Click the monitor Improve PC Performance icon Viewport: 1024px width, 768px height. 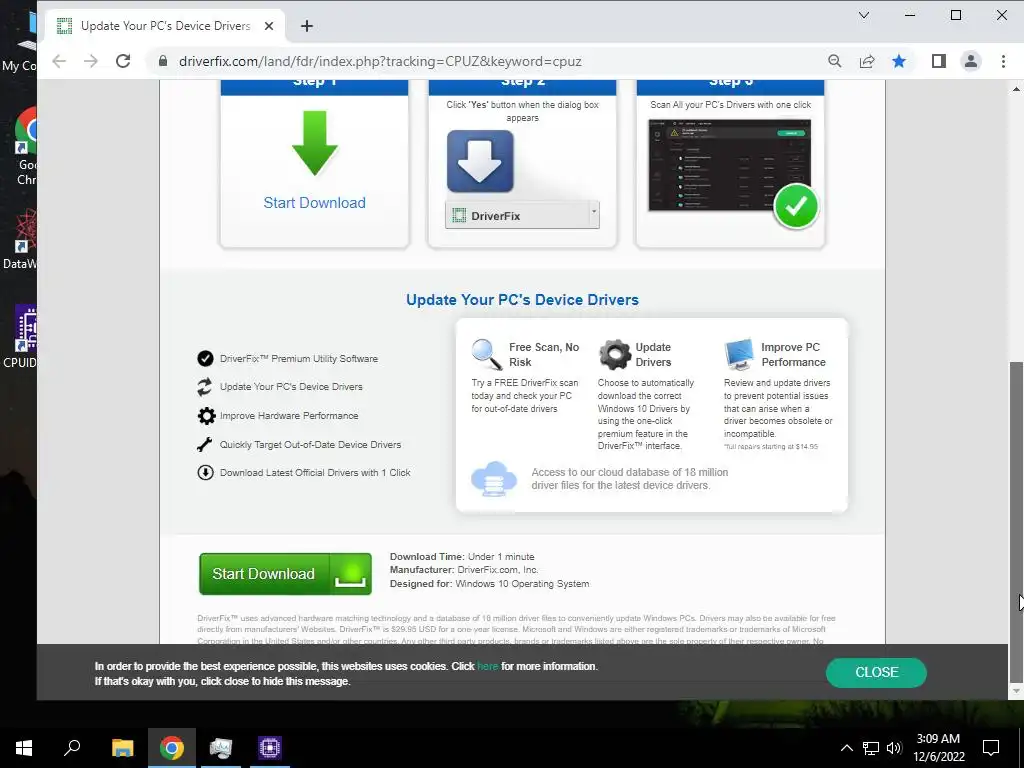(739, 355)
